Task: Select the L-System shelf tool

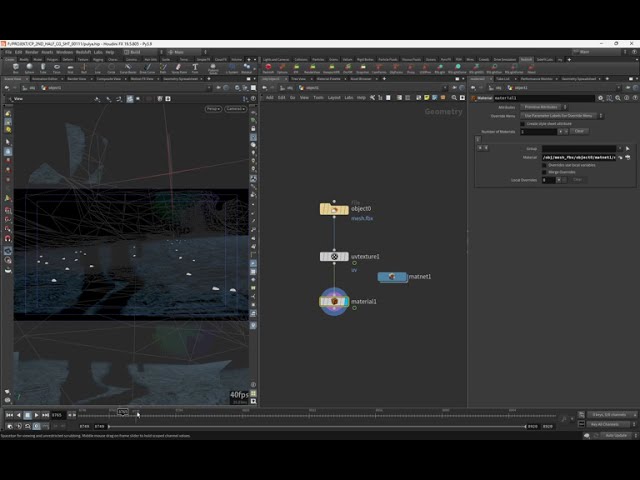Action: pos(232,68)
